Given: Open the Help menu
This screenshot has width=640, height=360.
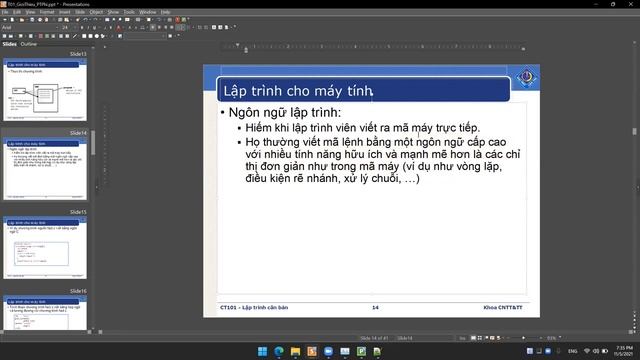Looking at the screenshot, I should (x=165, y=12).
